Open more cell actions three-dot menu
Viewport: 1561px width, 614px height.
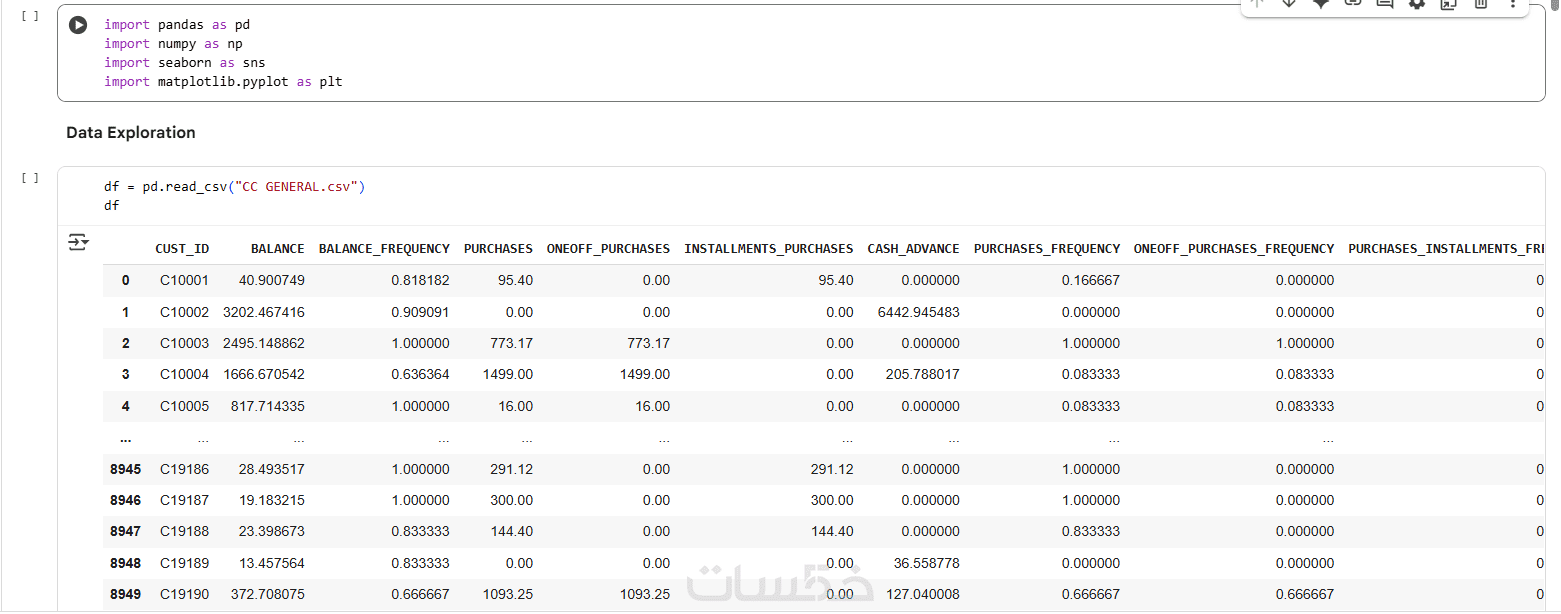point(1513,4)
